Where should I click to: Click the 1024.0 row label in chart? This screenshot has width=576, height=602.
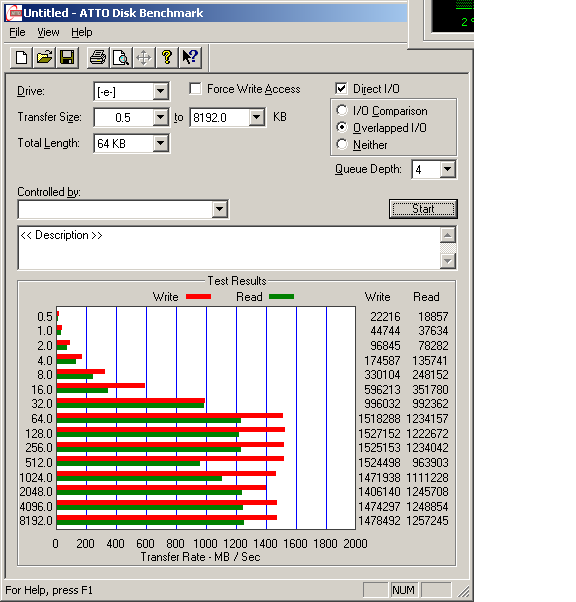[x=36, y=478]
